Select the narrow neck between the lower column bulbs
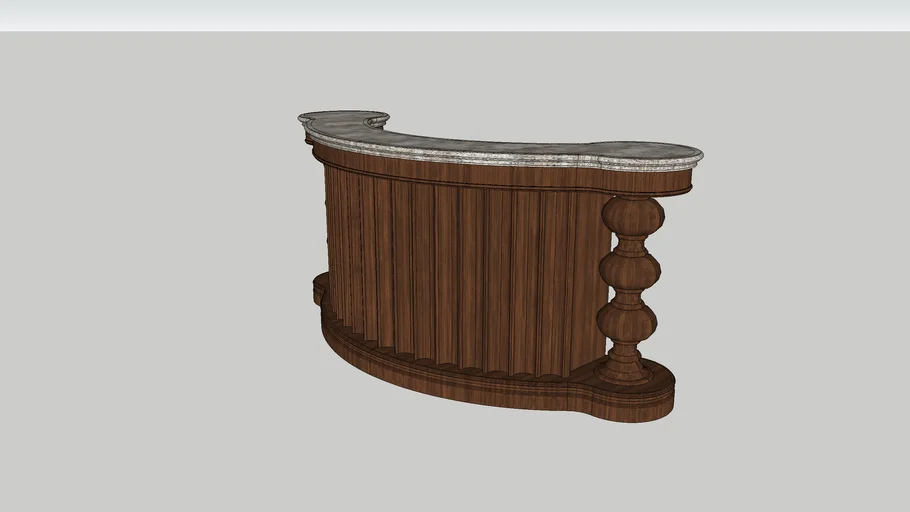910x512 pixels. click(628, 297)
